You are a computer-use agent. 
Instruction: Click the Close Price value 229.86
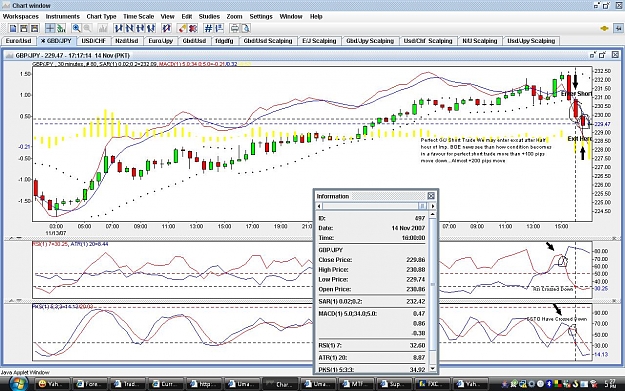point(415,259)
